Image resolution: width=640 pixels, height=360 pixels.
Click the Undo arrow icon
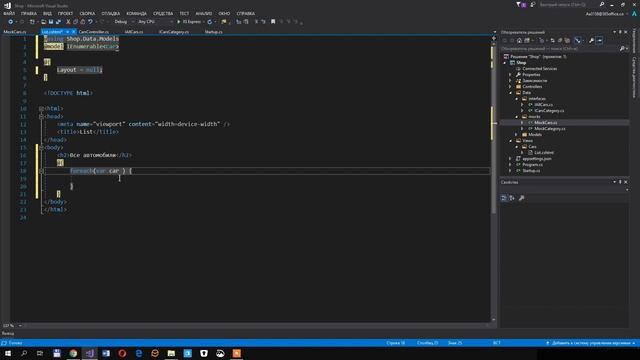[x=90, y=22]
